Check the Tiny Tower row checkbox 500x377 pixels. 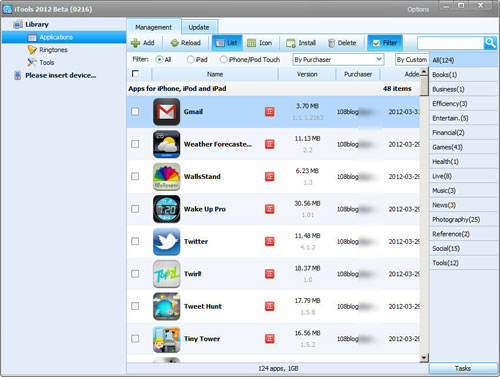(x=135, y=339)
